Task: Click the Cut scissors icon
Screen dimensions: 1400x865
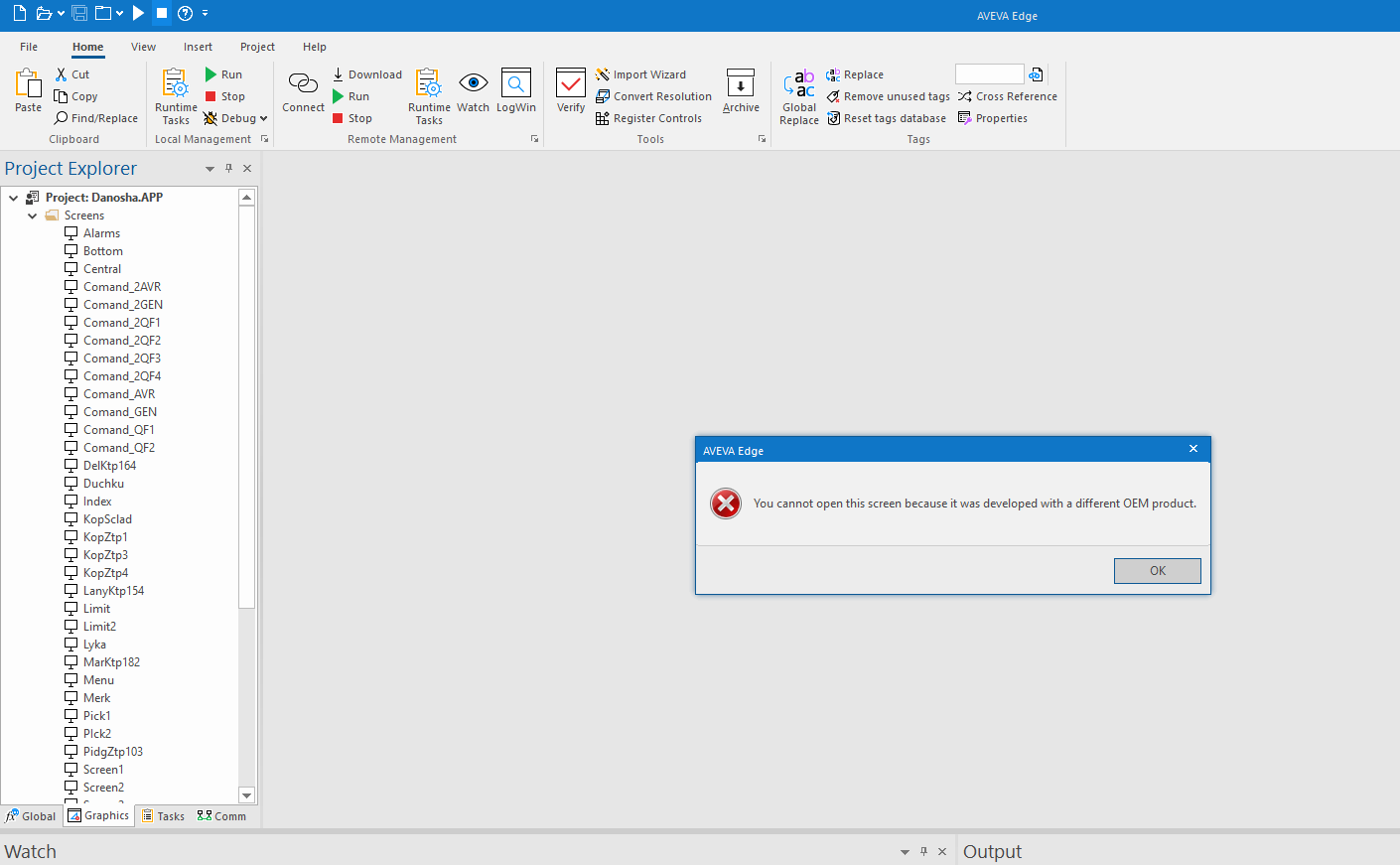Action: [62, 74]
